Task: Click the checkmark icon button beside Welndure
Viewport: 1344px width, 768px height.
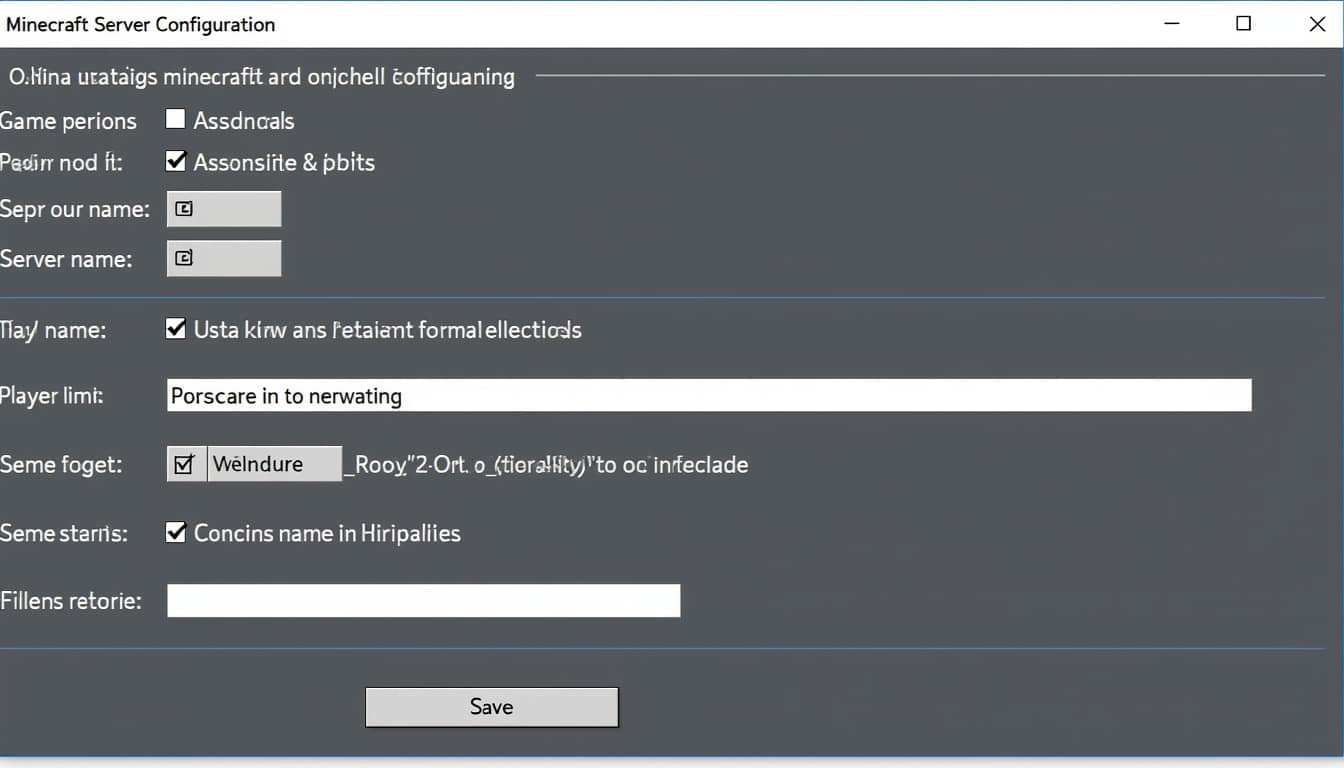Action: pos(186,464)
